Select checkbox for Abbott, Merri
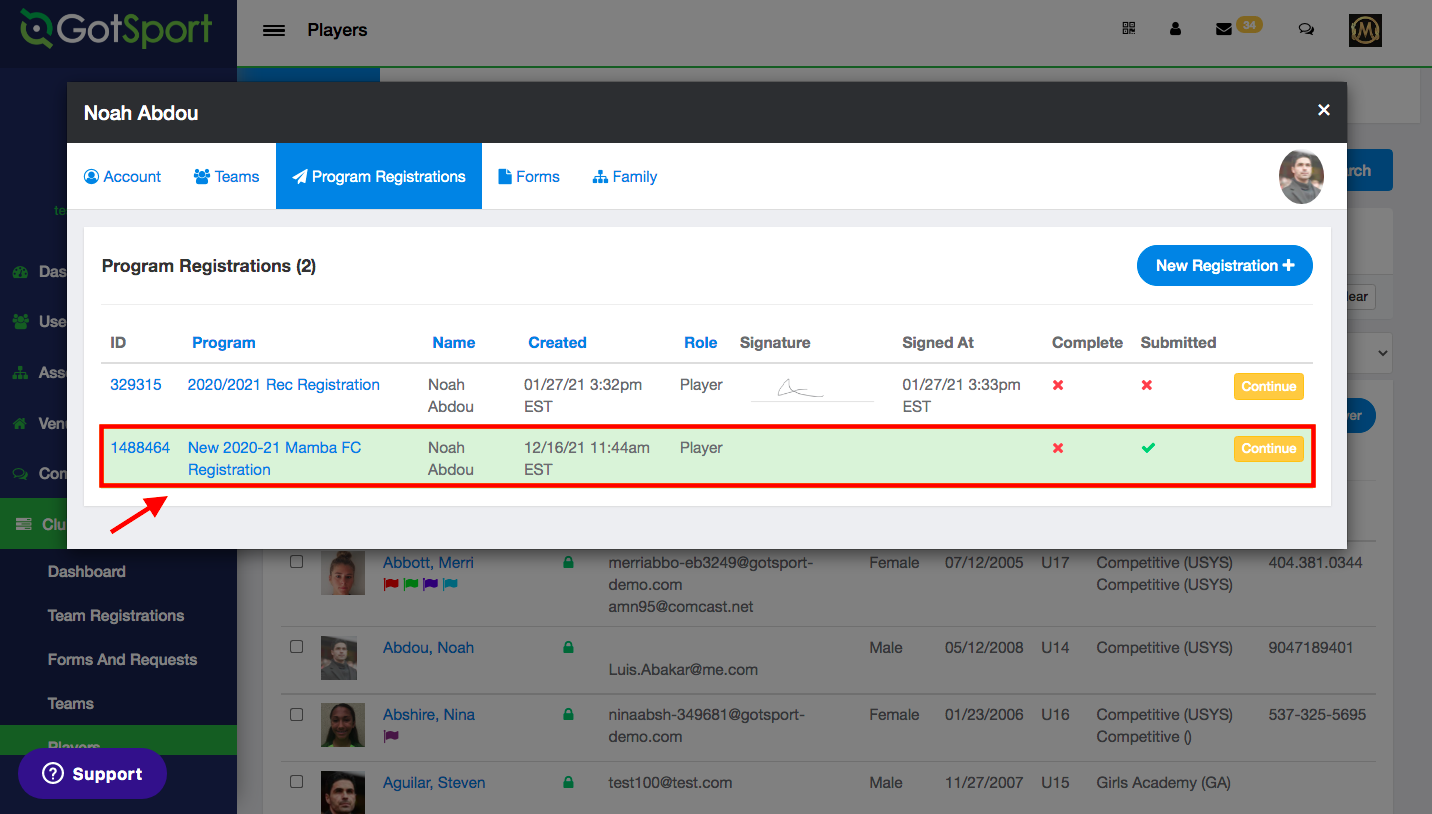Image resolution: width=1432 pixels, height=814 pixels. [x=296, y=562]
